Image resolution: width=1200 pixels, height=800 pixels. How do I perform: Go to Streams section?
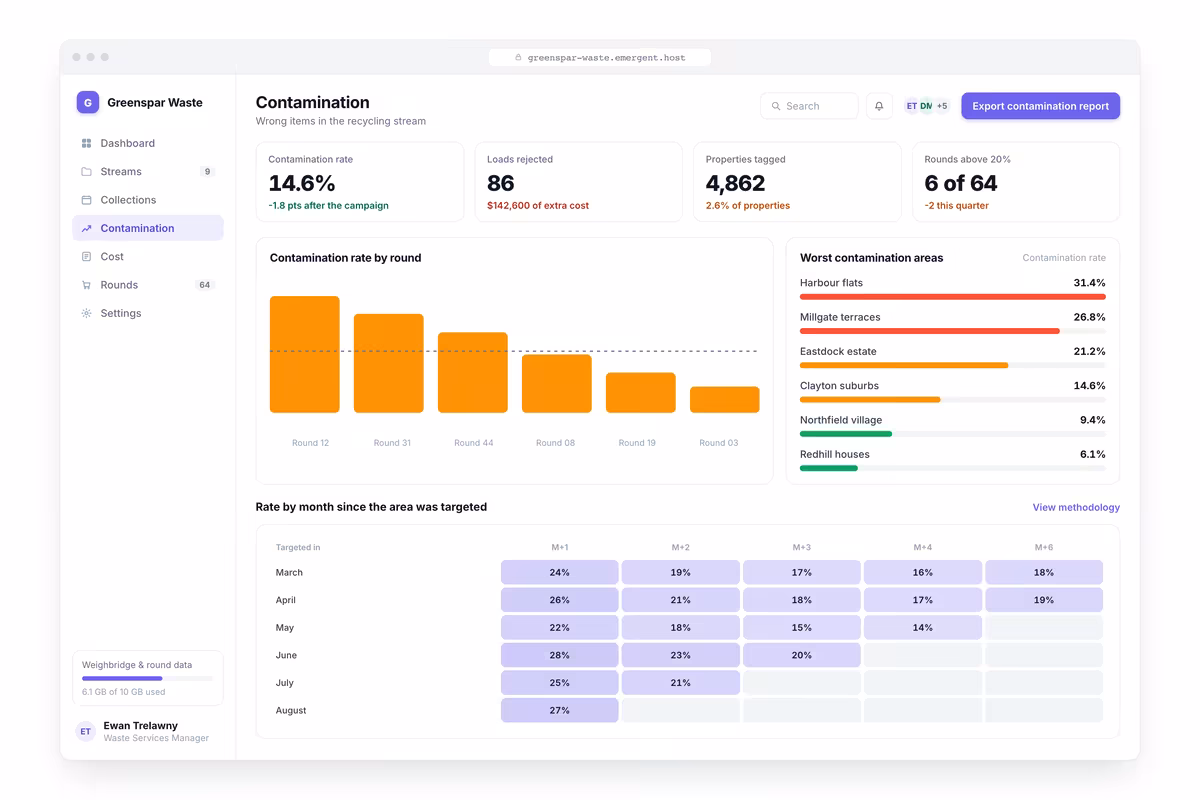pos(148,172)
